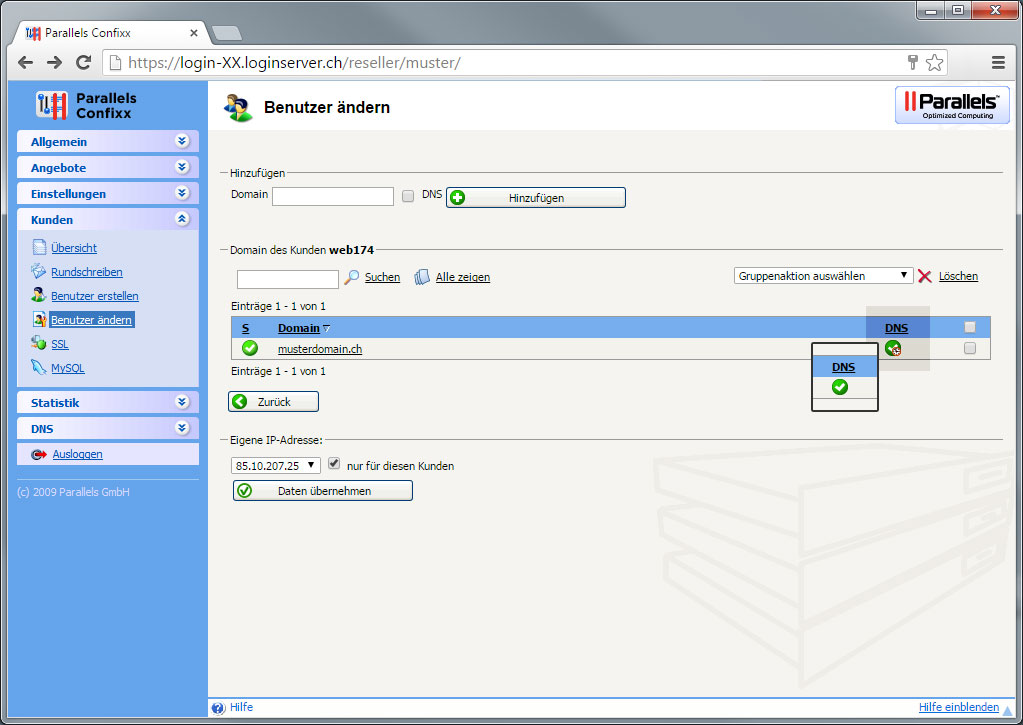Expand the Statistik menu section
The width and height of the screenshot is (1023, 725).
pos(108,403)
